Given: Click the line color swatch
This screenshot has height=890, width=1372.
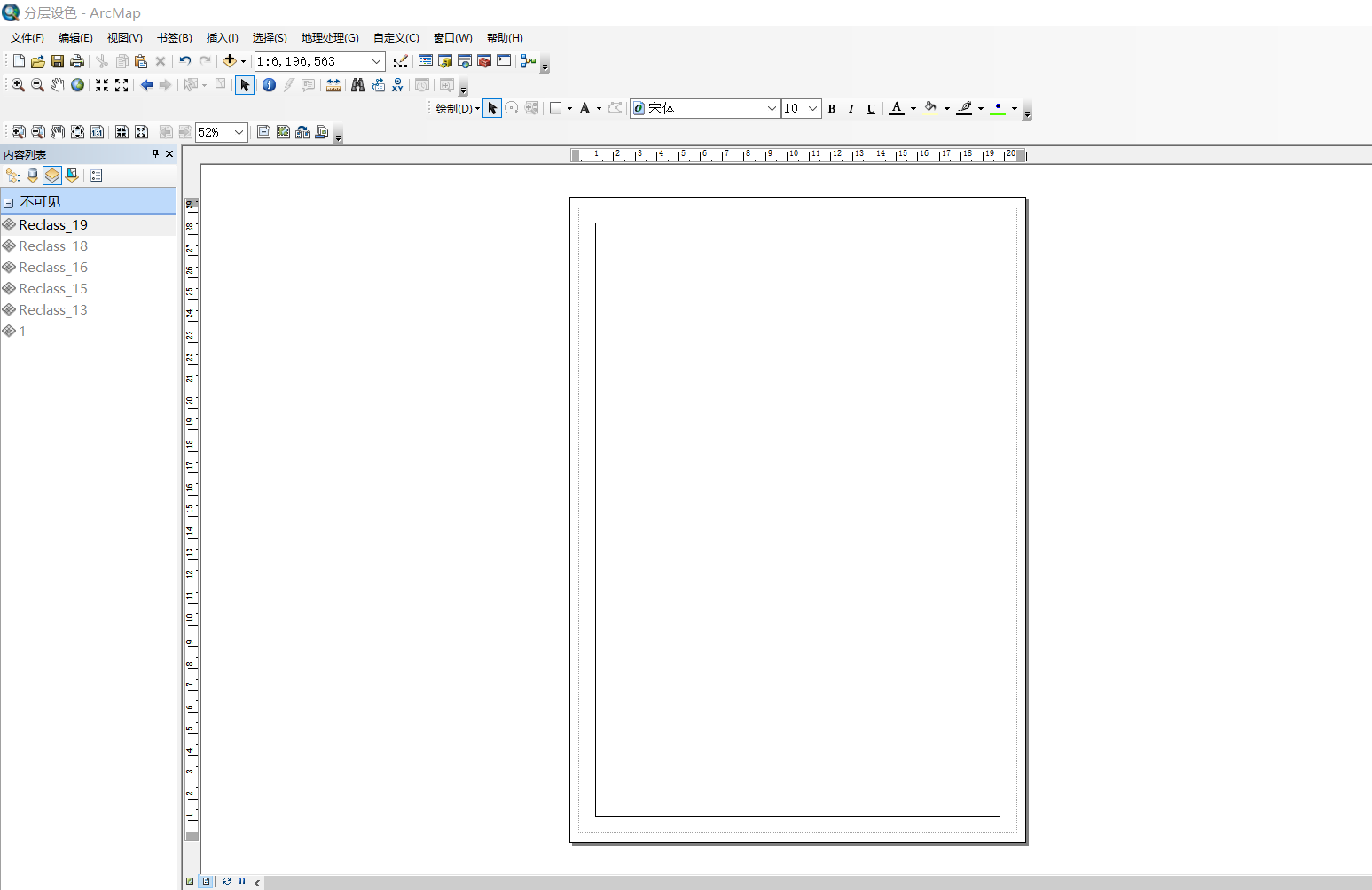Looking at the screenshot, I should (964, 108).
